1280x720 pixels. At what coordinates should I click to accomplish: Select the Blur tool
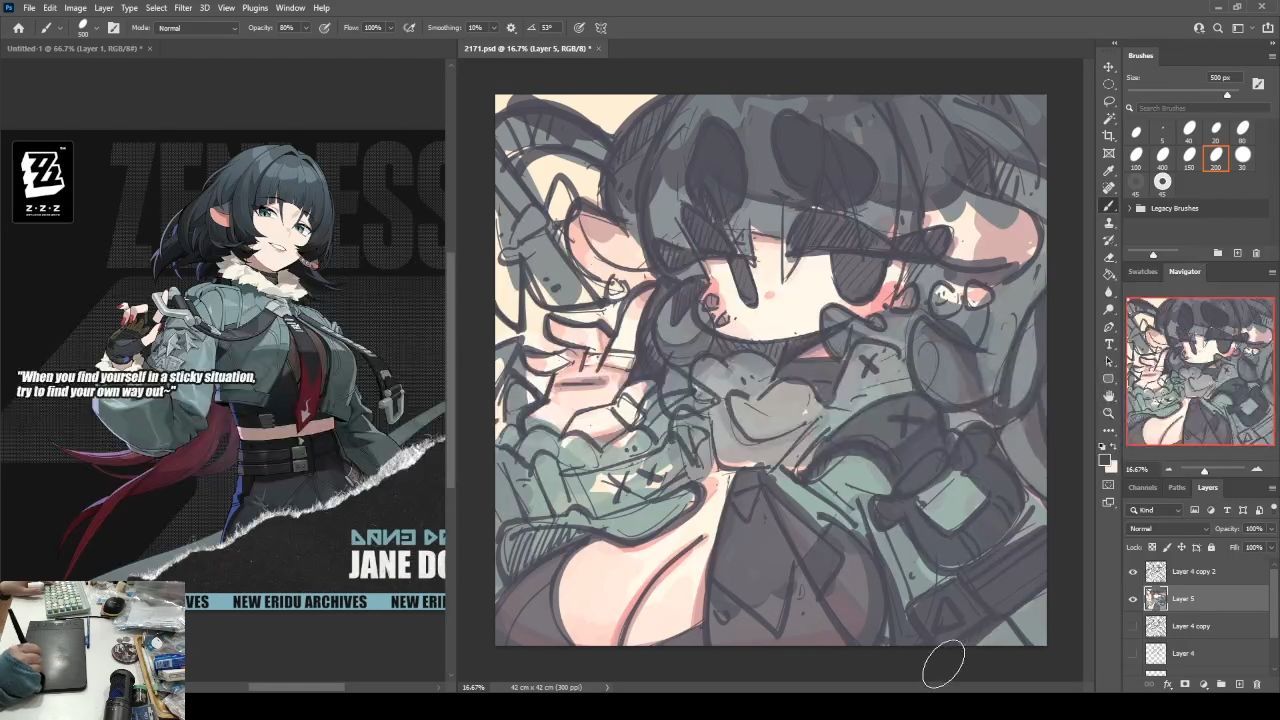pyautogui.click(x=1109, y=292)
